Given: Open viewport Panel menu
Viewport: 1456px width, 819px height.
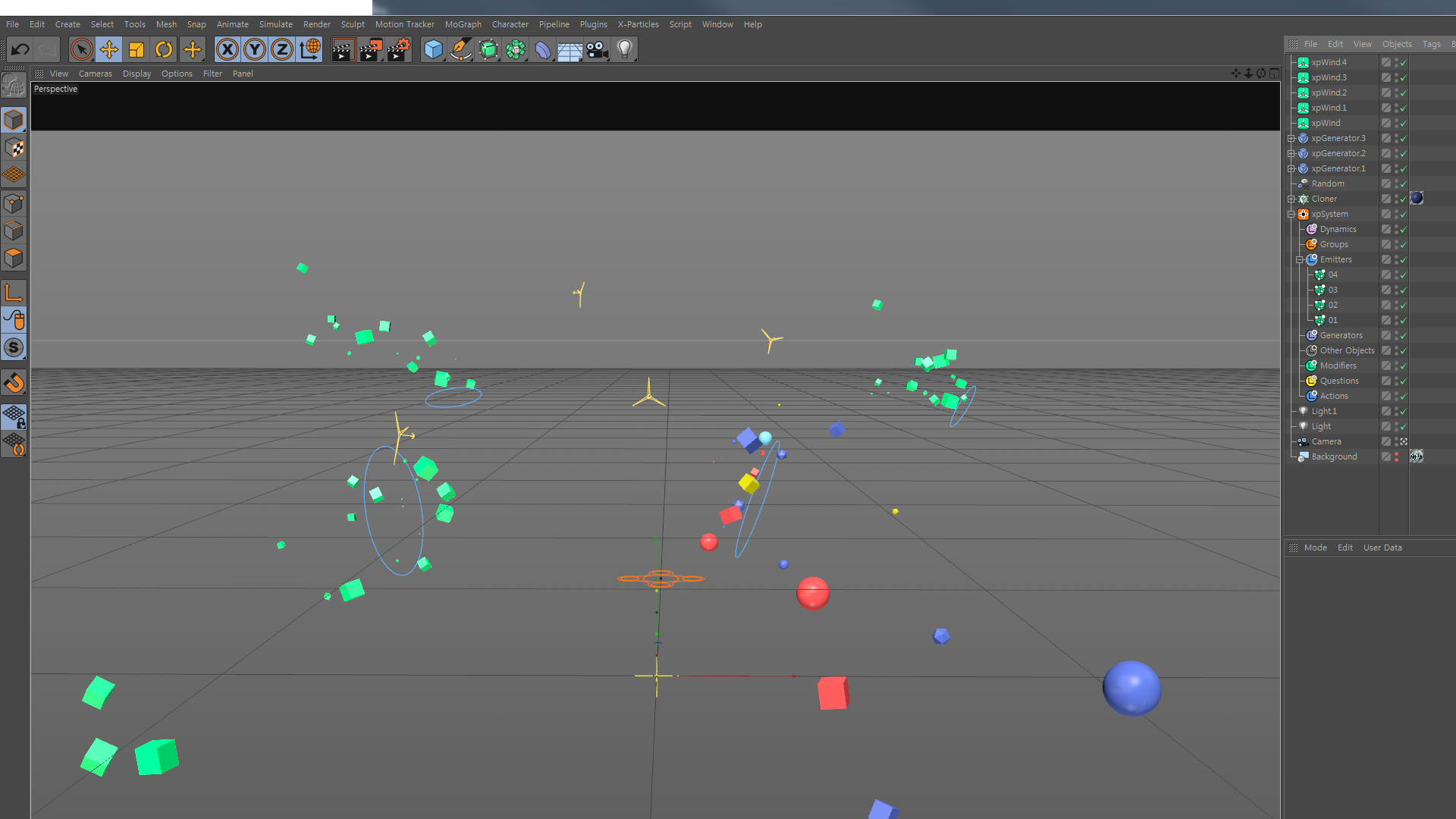Looking at the screenshot, I should coord(243,74).
